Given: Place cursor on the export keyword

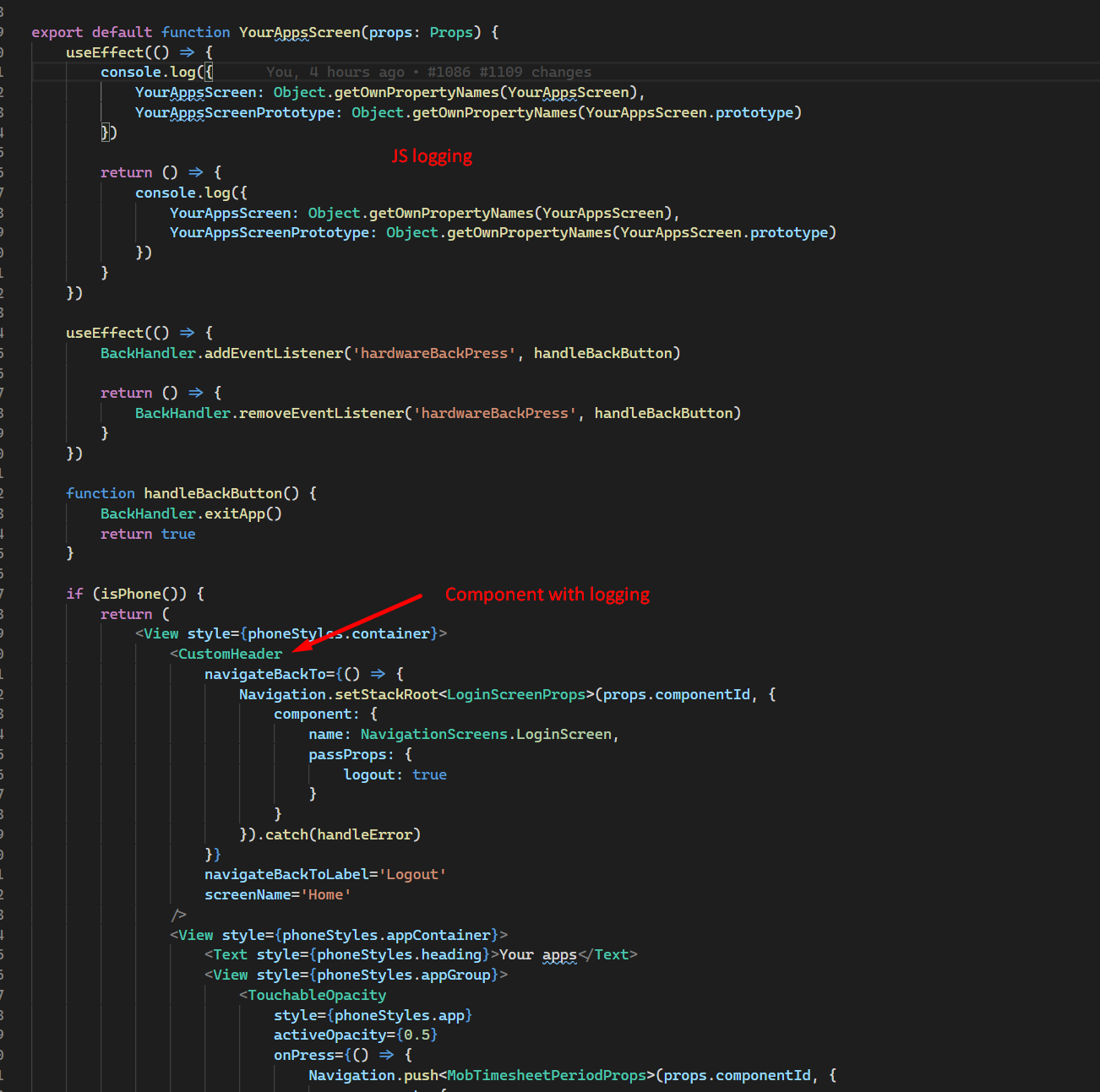Looking at the screenshot, I should (56, 31).
